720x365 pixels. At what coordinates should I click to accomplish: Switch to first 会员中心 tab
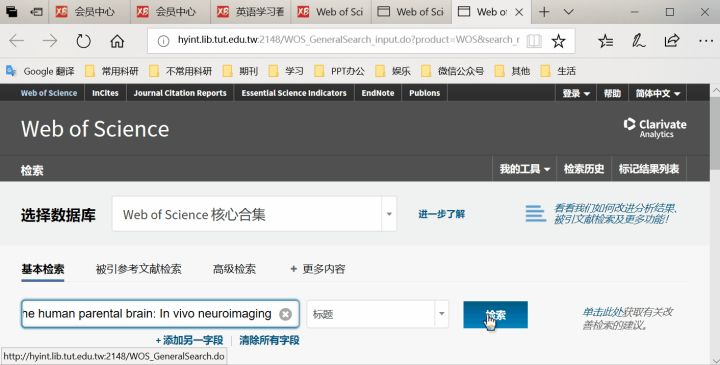coord(89,12)
